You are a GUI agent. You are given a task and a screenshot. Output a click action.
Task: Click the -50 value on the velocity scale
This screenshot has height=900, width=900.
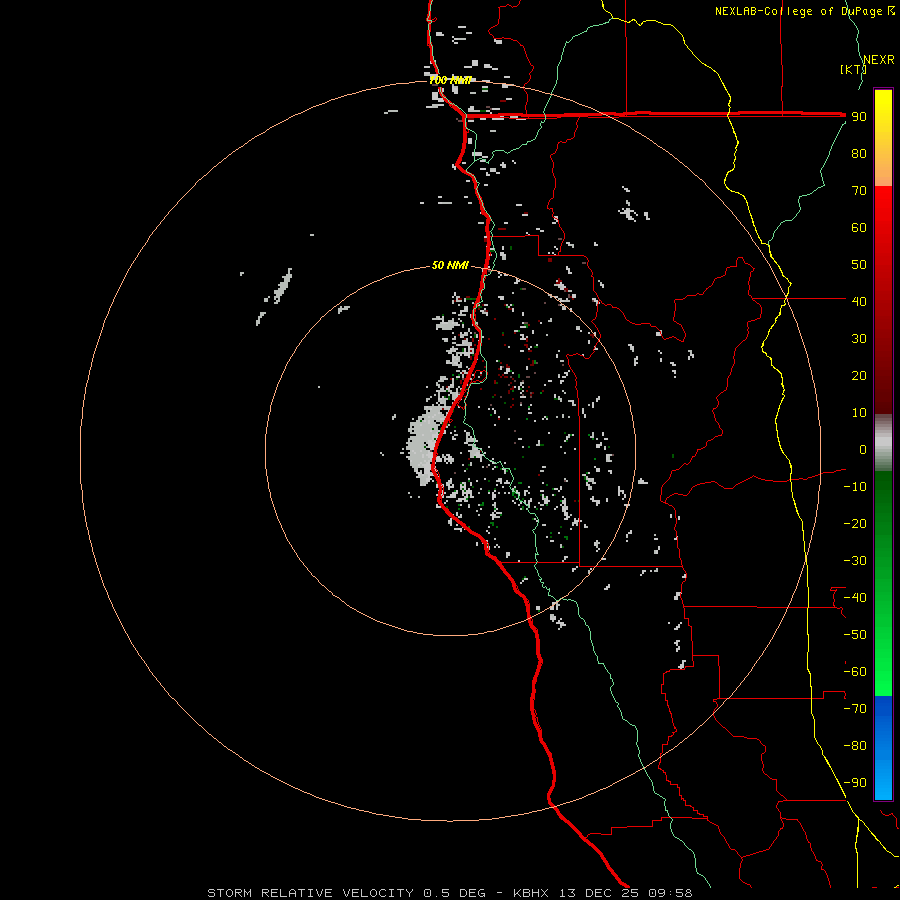tap(855, 634)
